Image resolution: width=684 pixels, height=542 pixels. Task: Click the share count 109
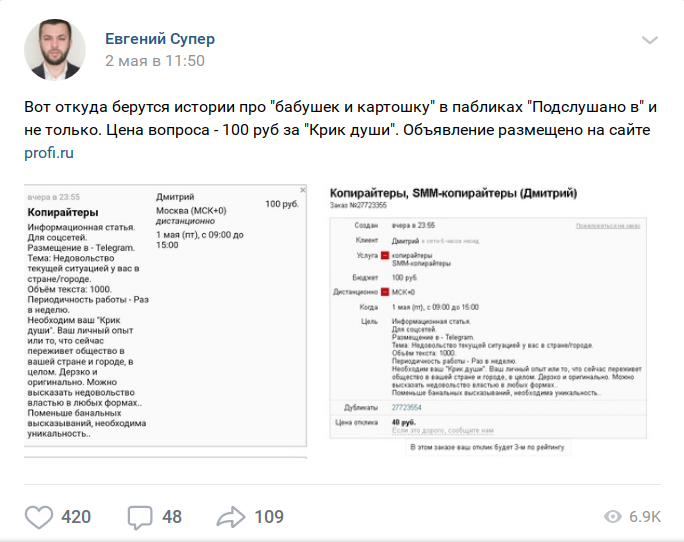(x=269, y=517)
